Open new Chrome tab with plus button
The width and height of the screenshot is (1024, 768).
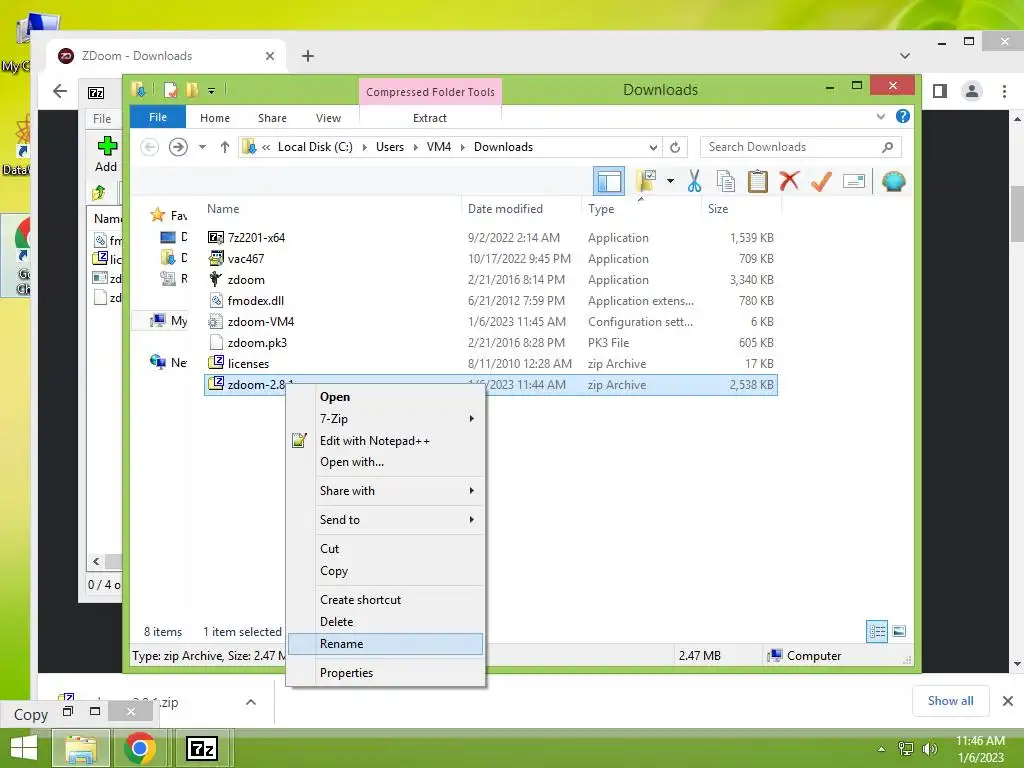coord(308,56)
